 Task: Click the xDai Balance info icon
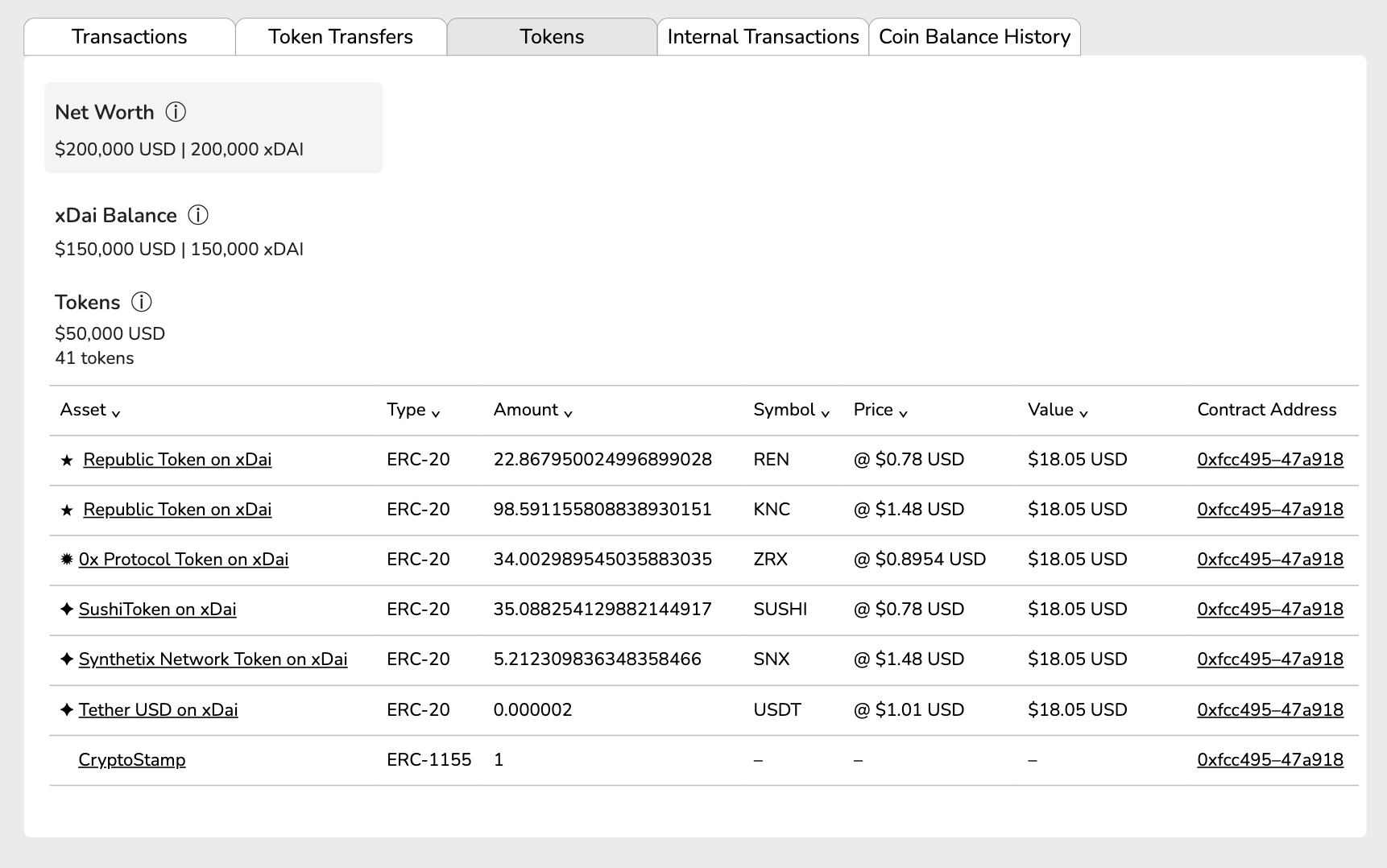(197, 215)
